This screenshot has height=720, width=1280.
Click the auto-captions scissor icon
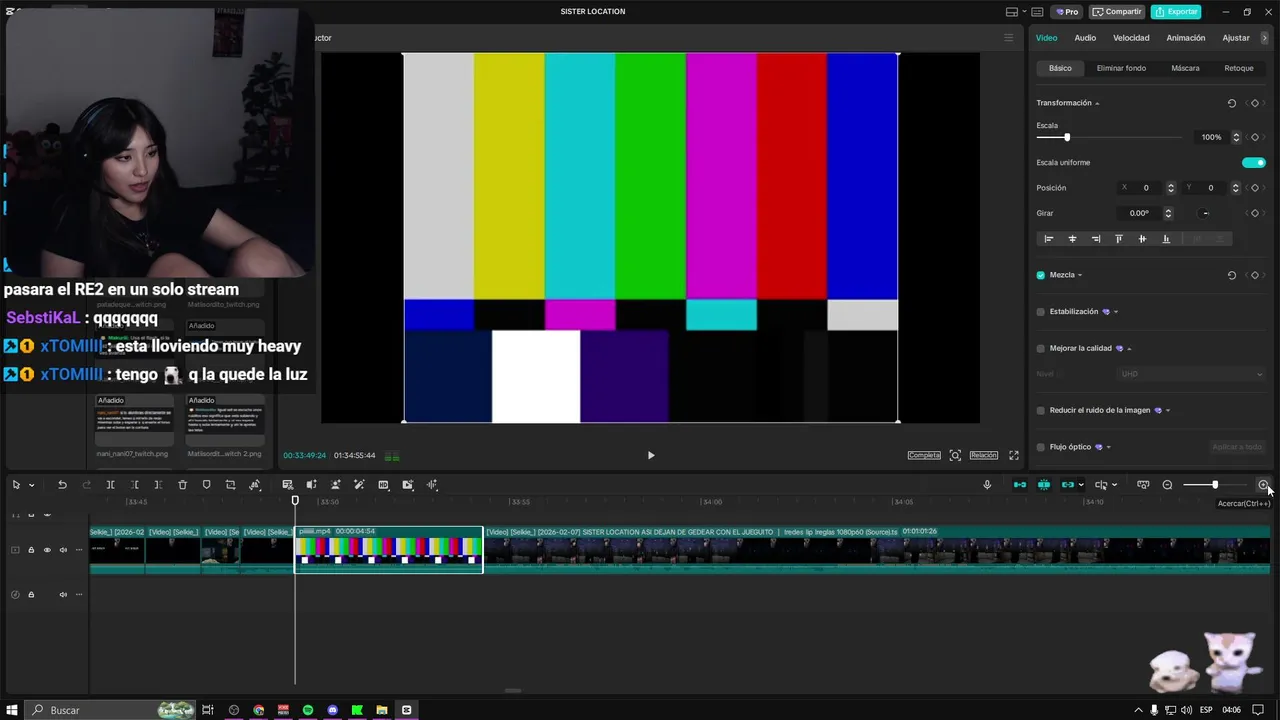(287, 485)
